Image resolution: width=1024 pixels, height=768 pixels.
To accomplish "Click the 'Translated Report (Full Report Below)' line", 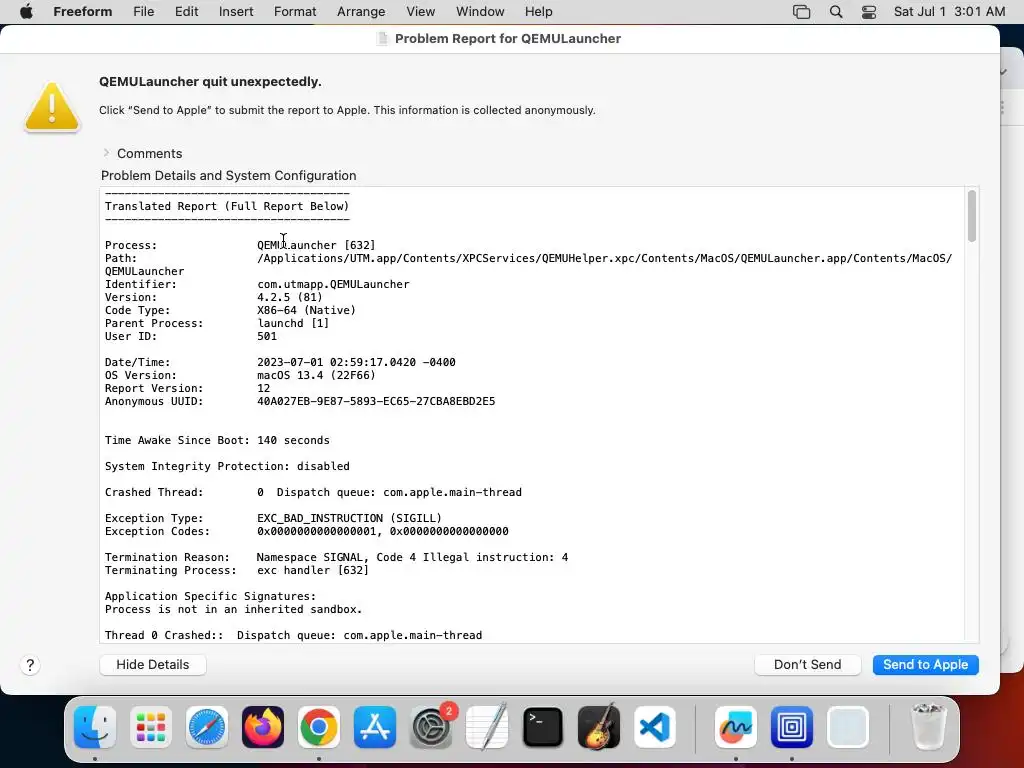I will [x=227, y=206].
